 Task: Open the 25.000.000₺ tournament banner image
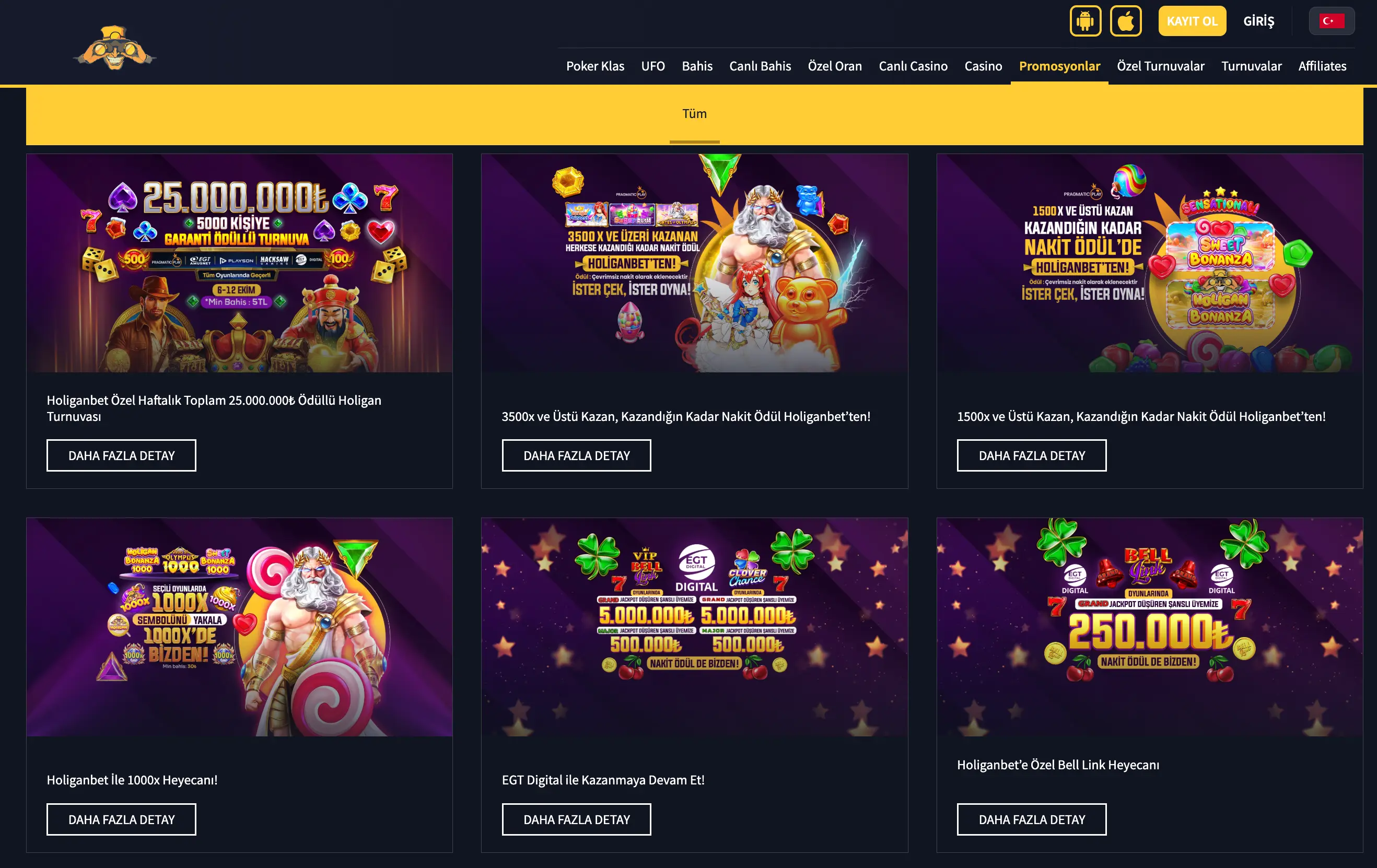pyautogui.click(x=239, y=263)
